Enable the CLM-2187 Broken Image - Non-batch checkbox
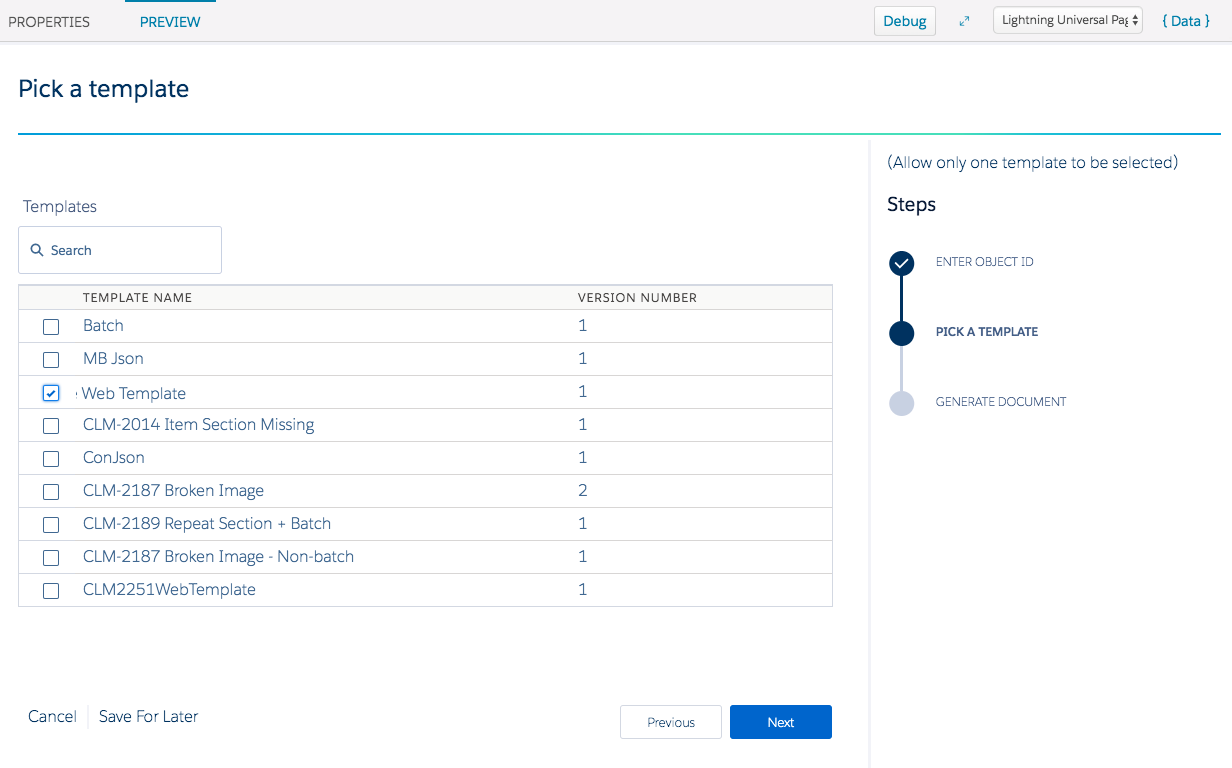The height and width of the screenshot is (768, 1232). point(51,558)
